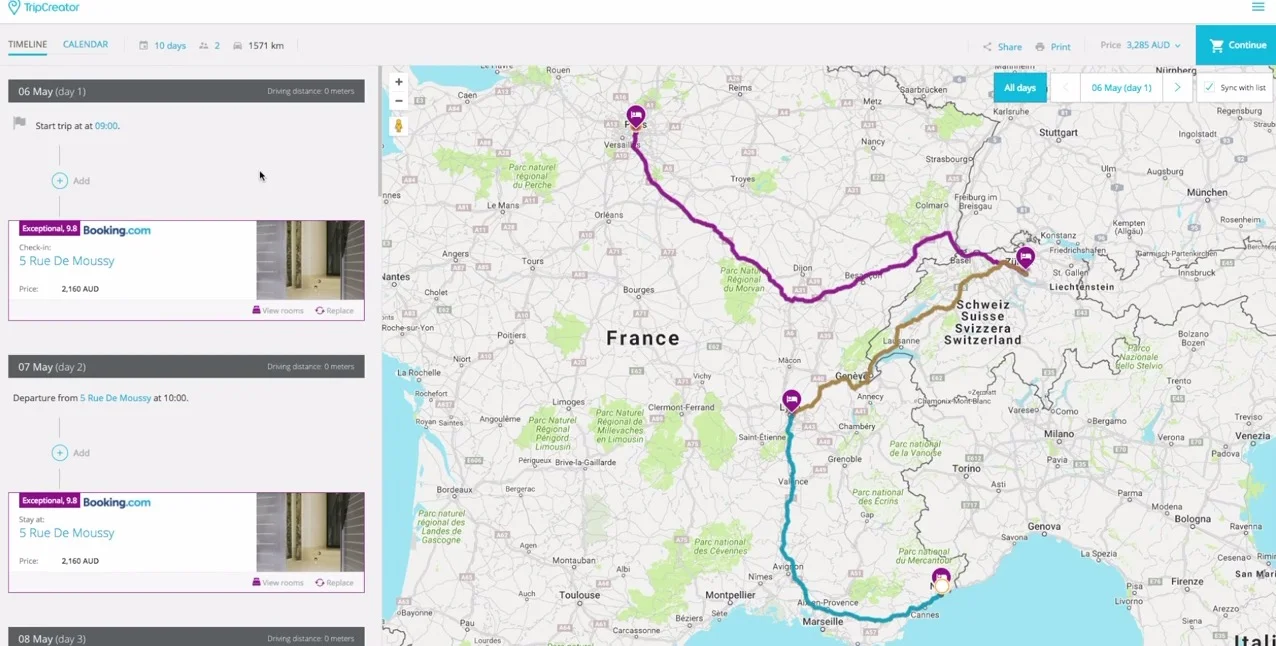Screen dimensions: 1276x646
Task: Open day 1 5 Rue De Moussy link
Action: click(67, 261)
